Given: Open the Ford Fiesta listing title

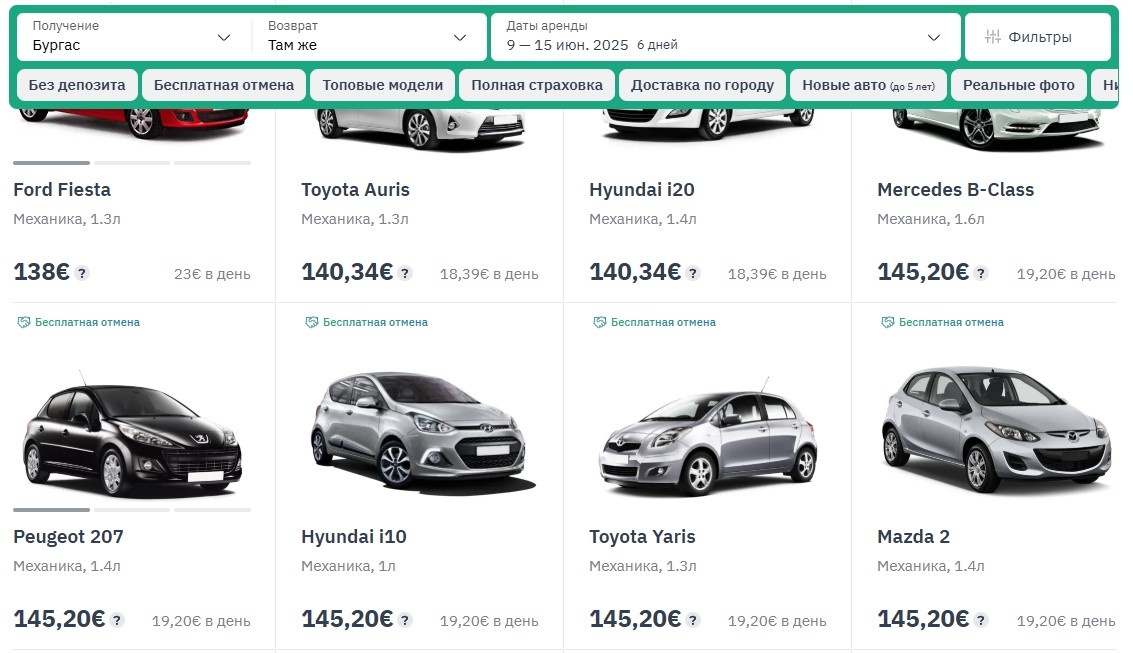Looking at the screenshot, I should coord(61,189).
